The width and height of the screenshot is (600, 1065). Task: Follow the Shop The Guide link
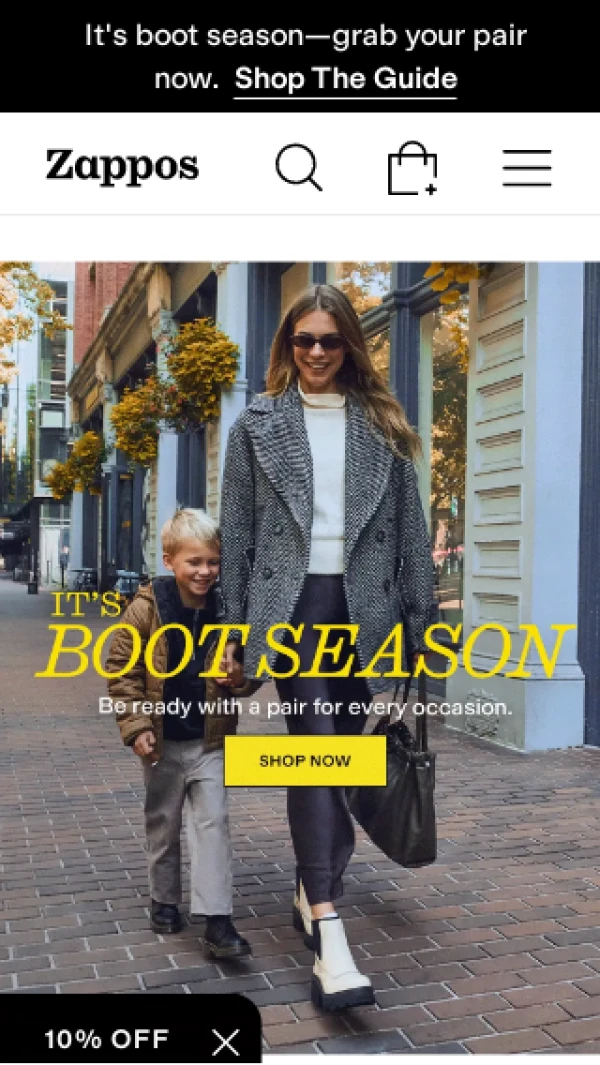pyautogui.click(x=345, y=79)
